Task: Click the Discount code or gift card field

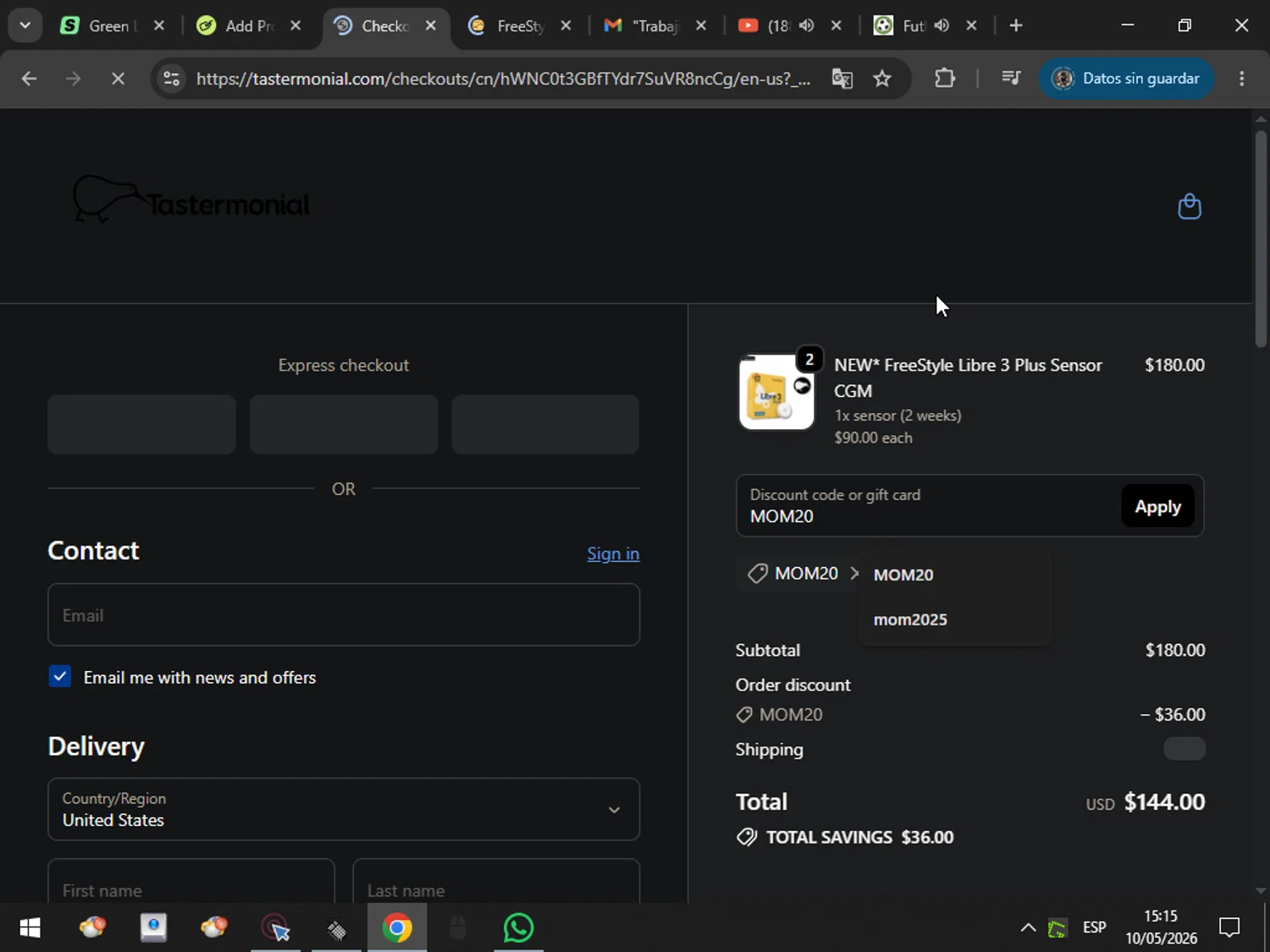Action: coord(928,505)
